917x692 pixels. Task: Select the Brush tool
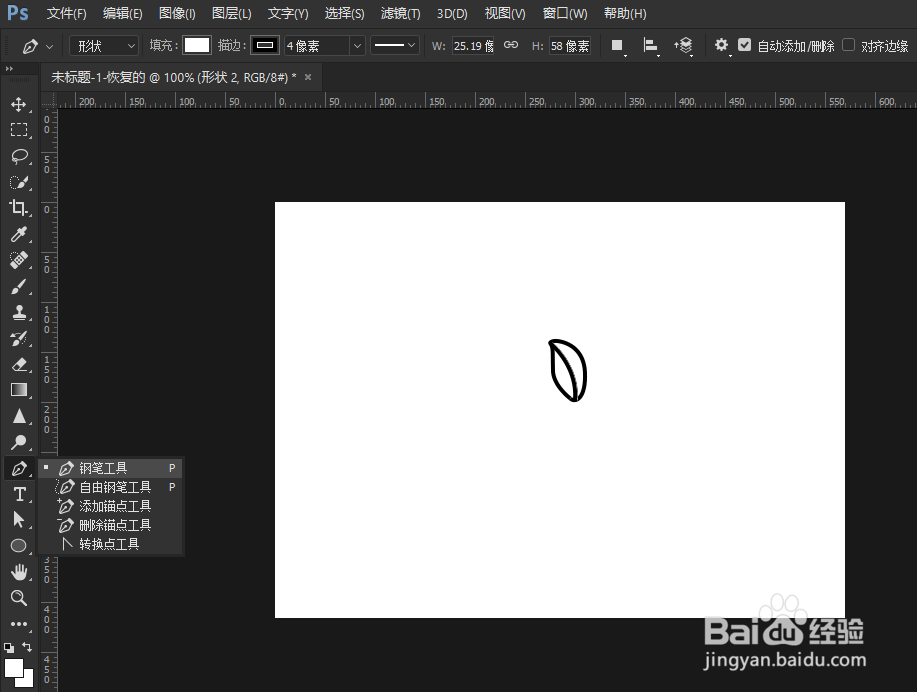(19, 287)
